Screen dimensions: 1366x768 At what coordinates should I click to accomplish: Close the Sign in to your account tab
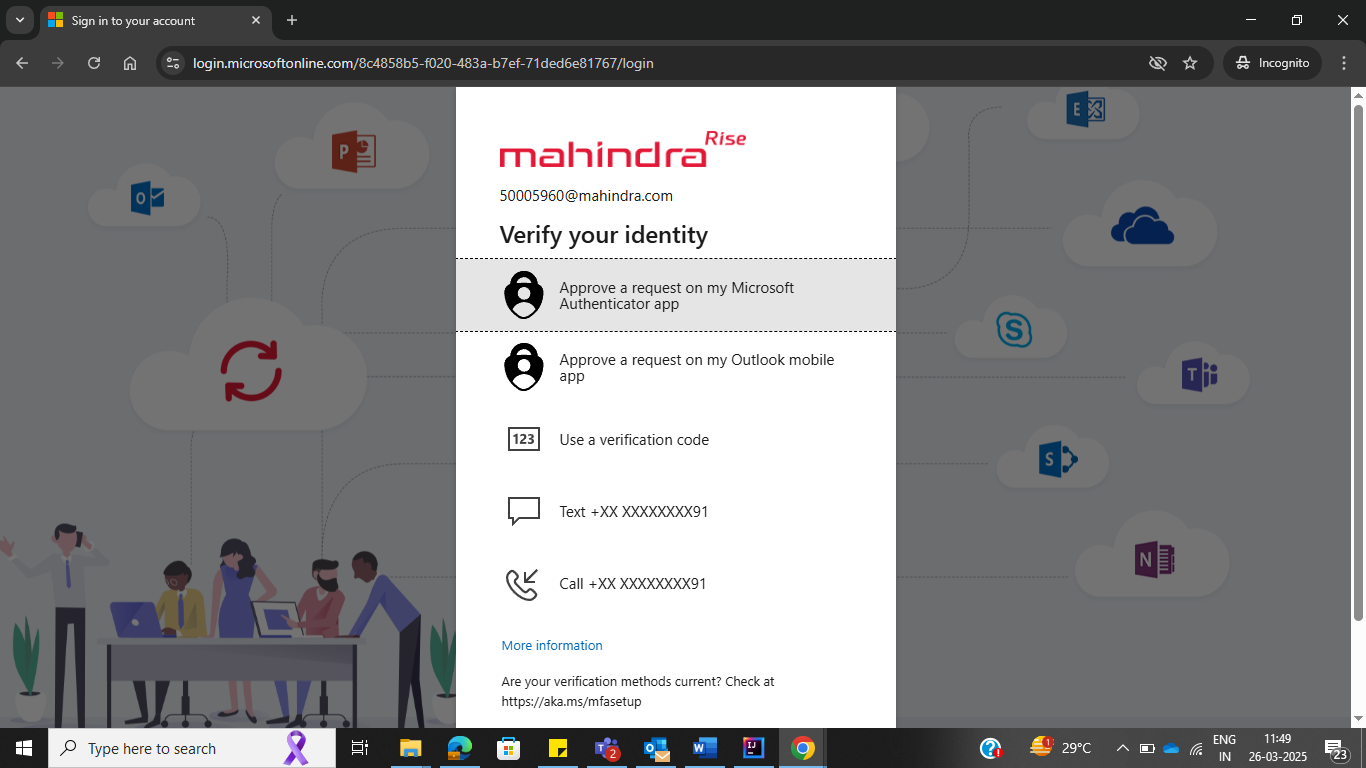[256, 20]
